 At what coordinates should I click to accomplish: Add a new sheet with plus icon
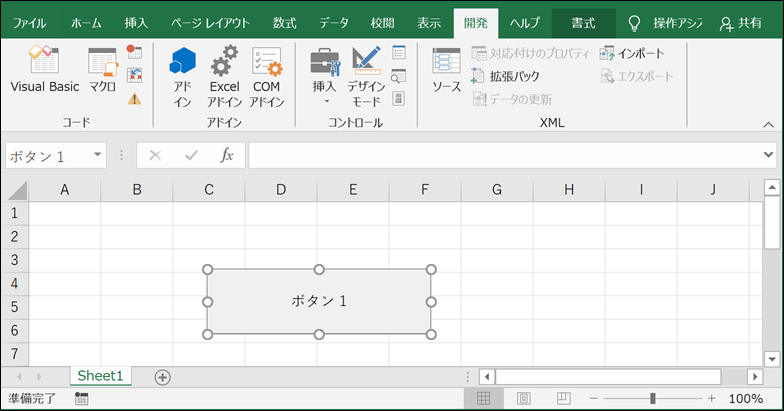[162, 378]
